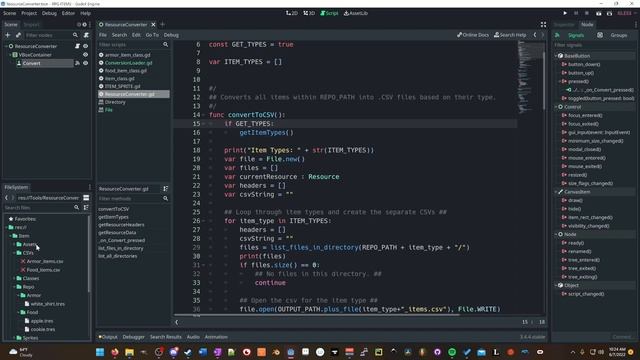Open the Project menu

[29, 13]
